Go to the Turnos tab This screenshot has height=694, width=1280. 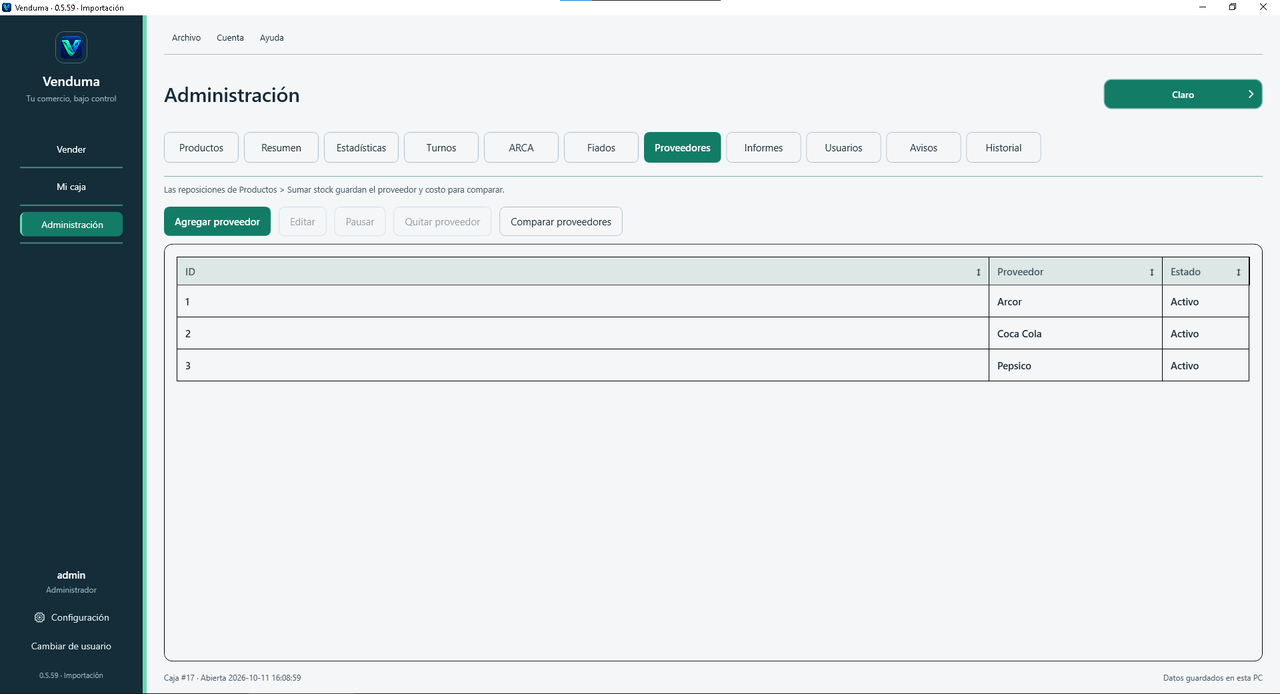[441, 147]
